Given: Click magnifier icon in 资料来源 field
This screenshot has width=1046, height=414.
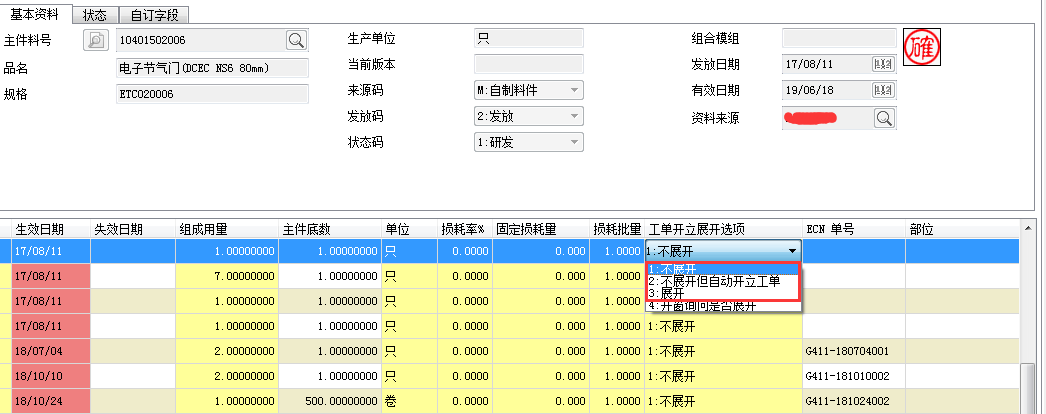Looking at the screenshot, I should pos(884,119).
